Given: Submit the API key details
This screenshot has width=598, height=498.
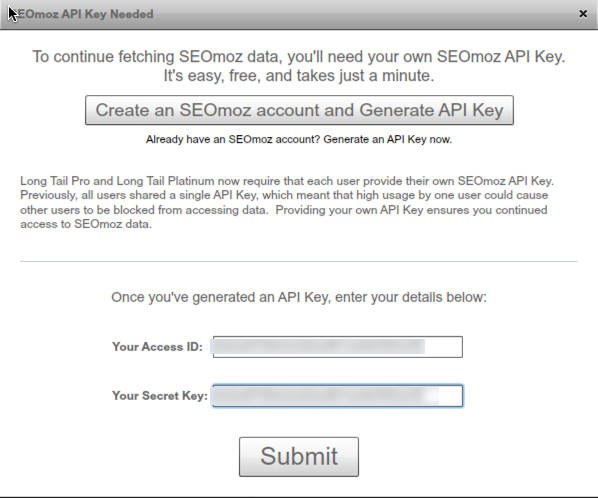Looking at the screenshot, I should pyautogui.click(x=299, y=457).
